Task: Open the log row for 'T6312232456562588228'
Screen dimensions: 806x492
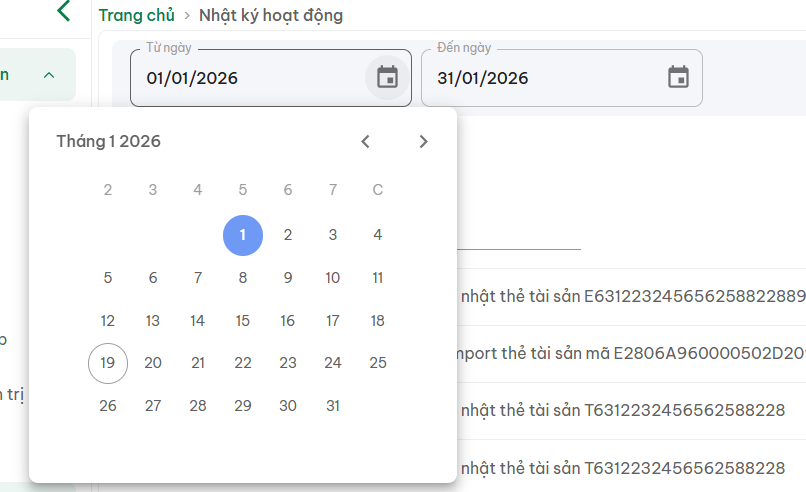Action: 622,411
